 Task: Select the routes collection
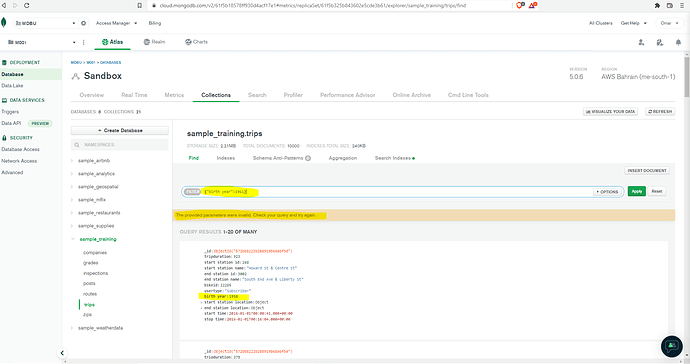90,294
